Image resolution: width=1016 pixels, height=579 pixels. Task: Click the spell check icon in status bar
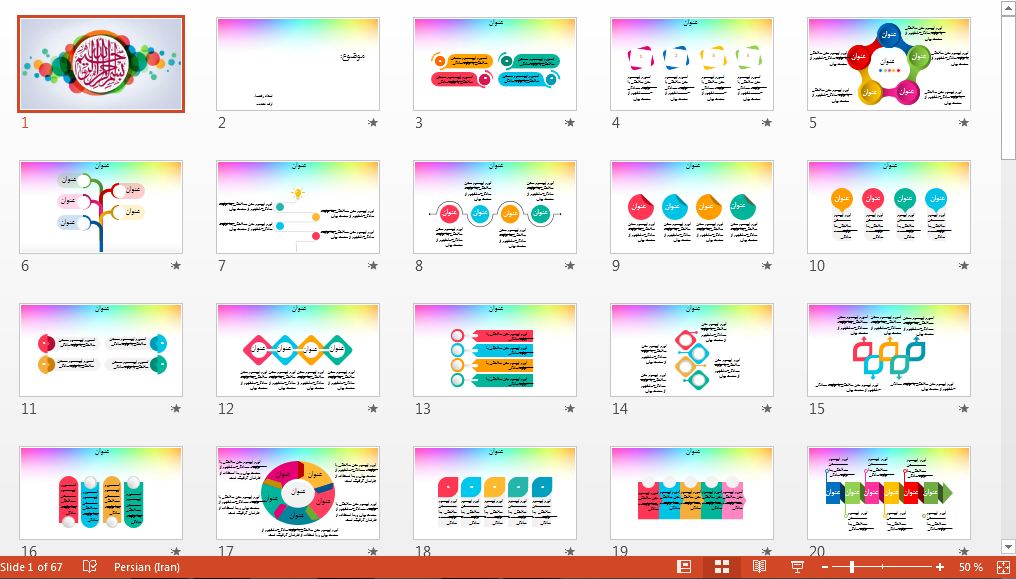(90, 567)
